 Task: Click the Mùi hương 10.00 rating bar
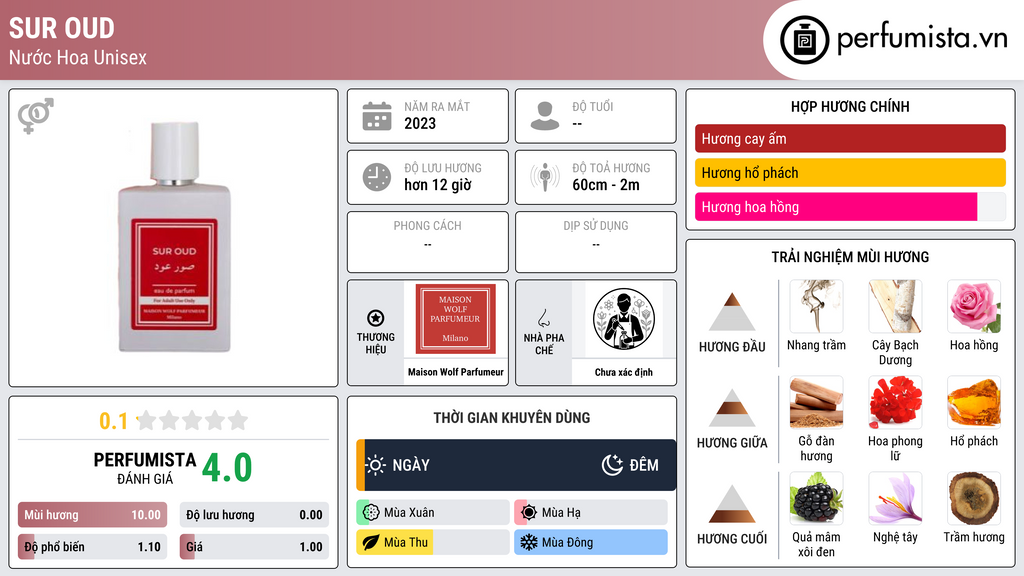(92, 515)
